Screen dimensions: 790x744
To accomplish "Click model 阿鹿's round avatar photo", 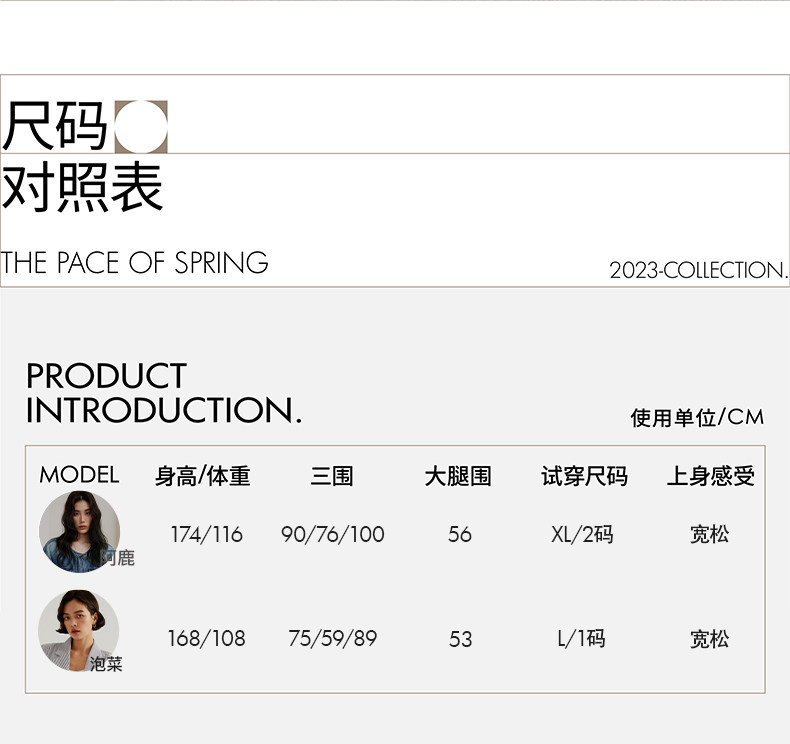I will tap(78, 530).
